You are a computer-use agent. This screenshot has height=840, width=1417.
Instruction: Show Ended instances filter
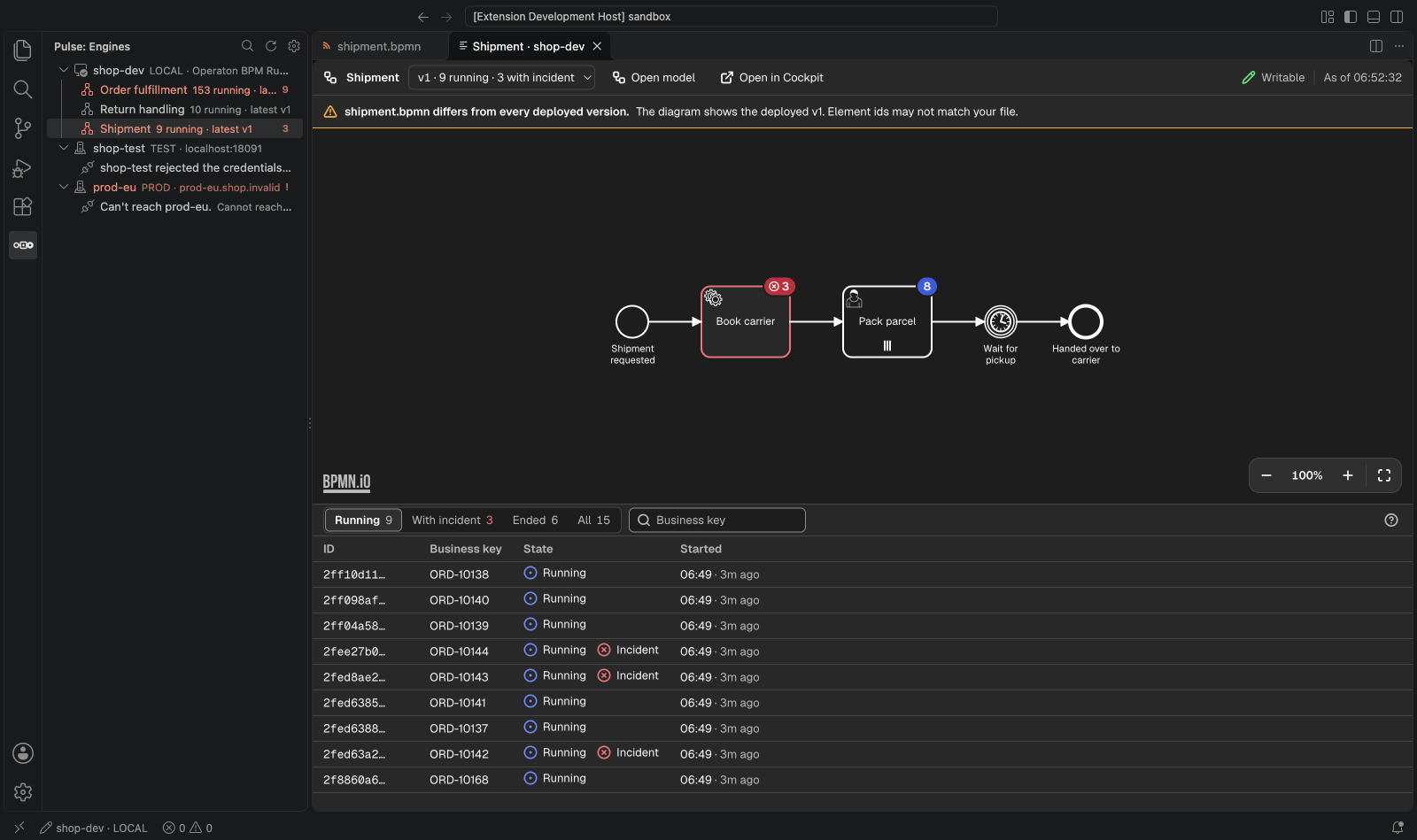tap(535, 520)
